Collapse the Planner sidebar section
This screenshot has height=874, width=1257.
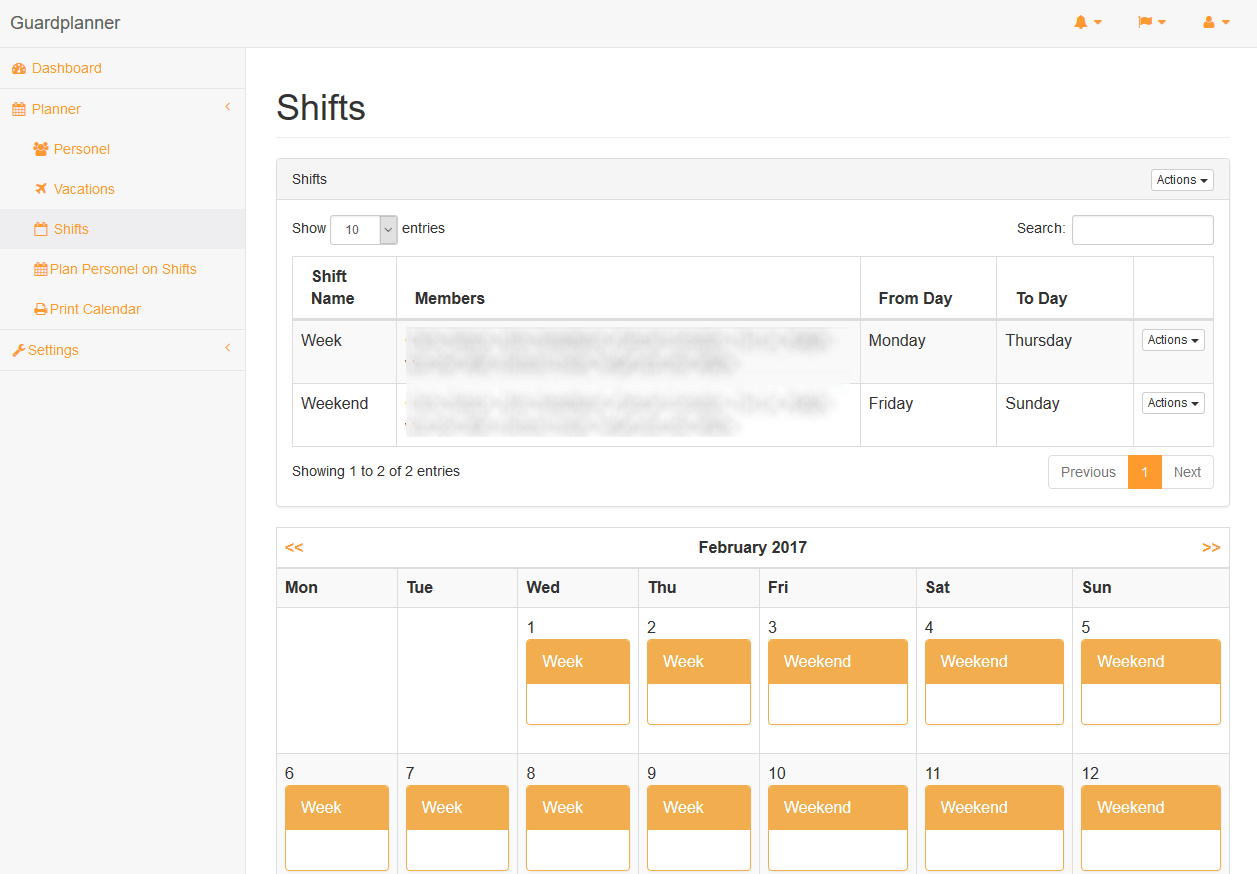(228, 107)
